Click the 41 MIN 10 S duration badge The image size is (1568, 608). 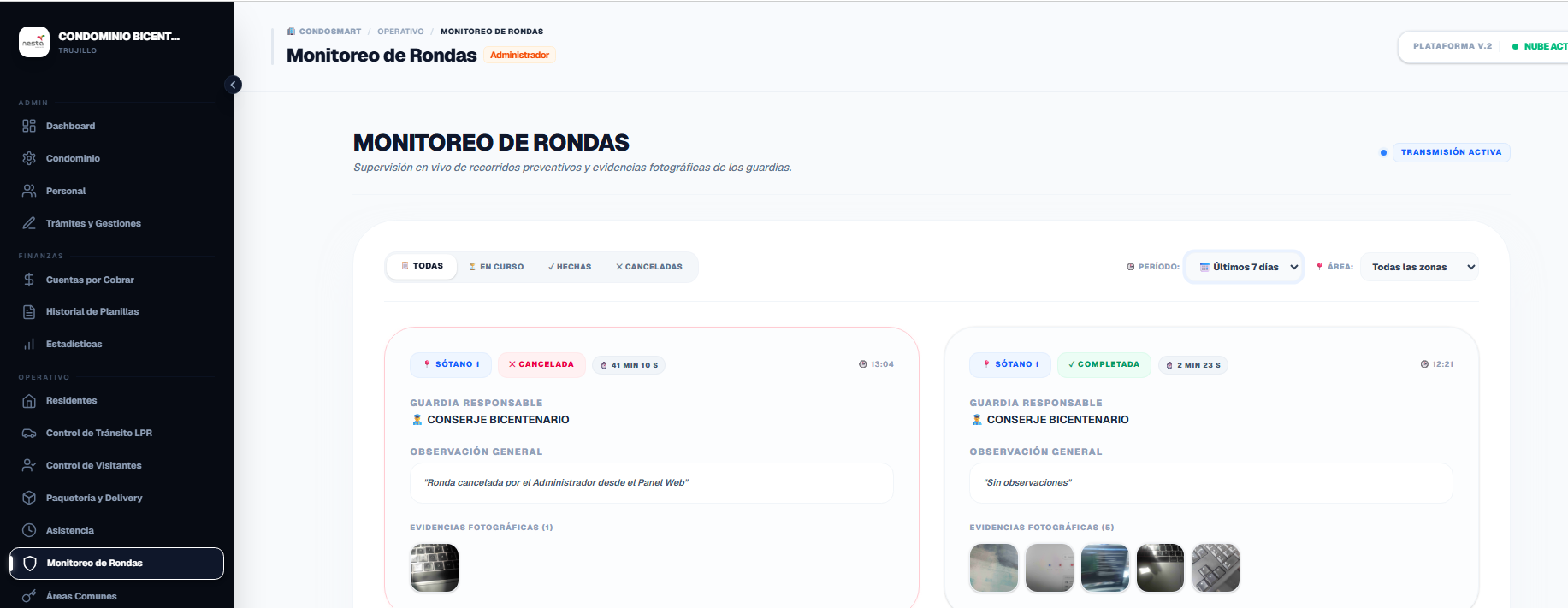pyautogui.click(x=629, y=365)
